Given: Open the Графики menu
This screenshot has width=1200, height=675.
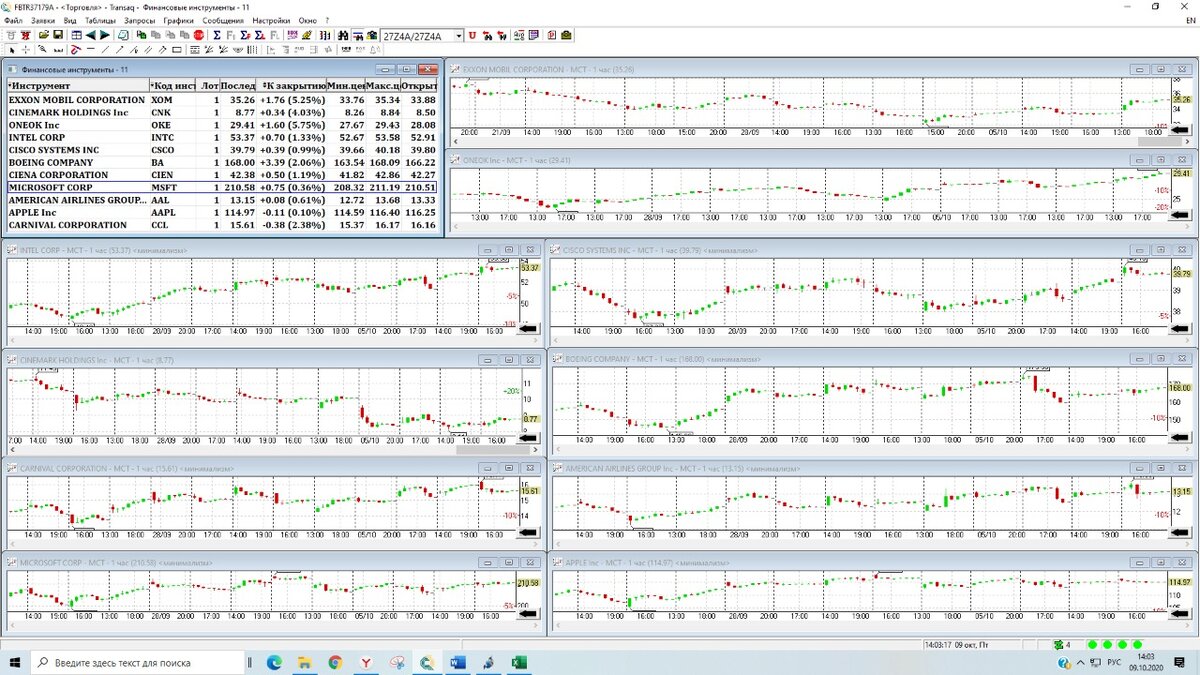Looking at the screenshot, I should point(179,20).
